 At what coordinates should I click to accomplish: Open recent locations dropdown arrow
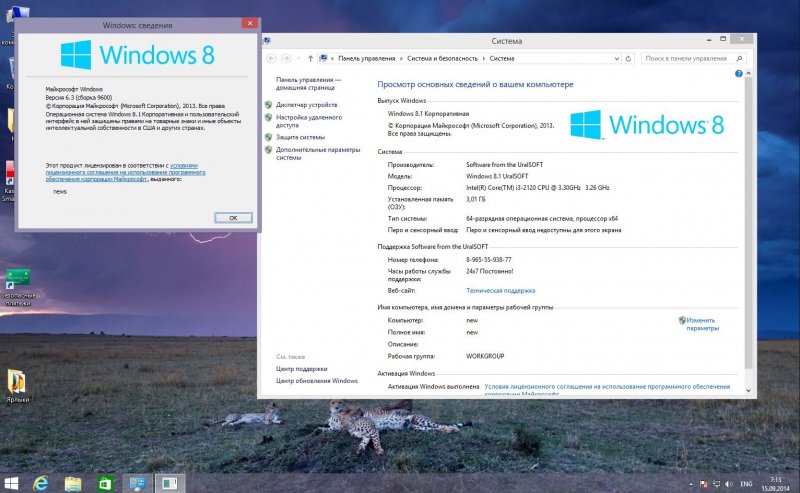pyautogui.click(x=298, y=58)
